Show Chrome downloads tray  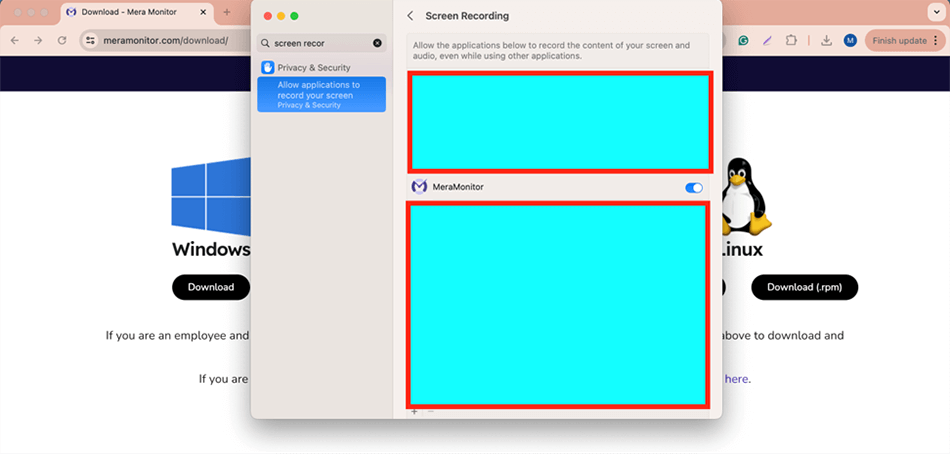click(x=826, y=41)
